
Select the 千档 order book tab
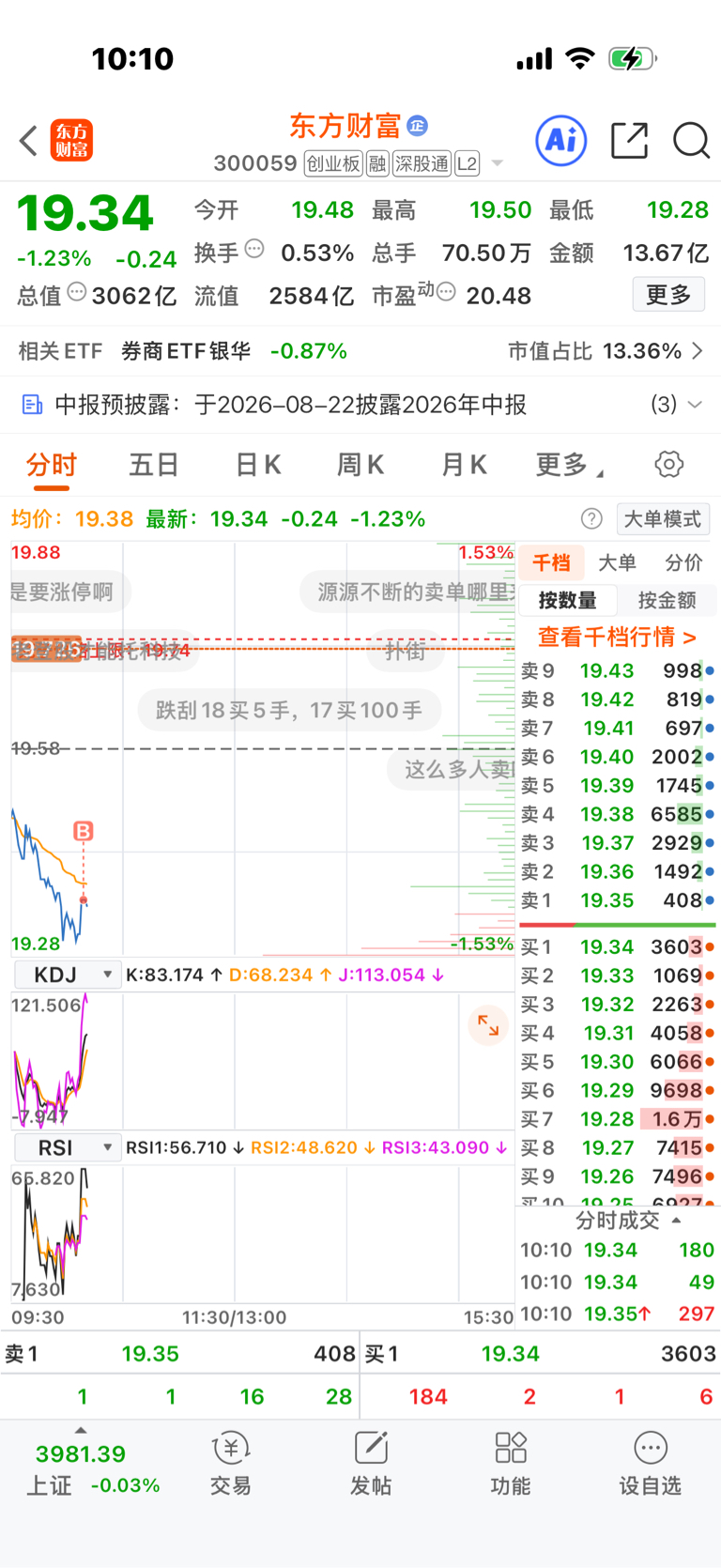pos(552,562)
